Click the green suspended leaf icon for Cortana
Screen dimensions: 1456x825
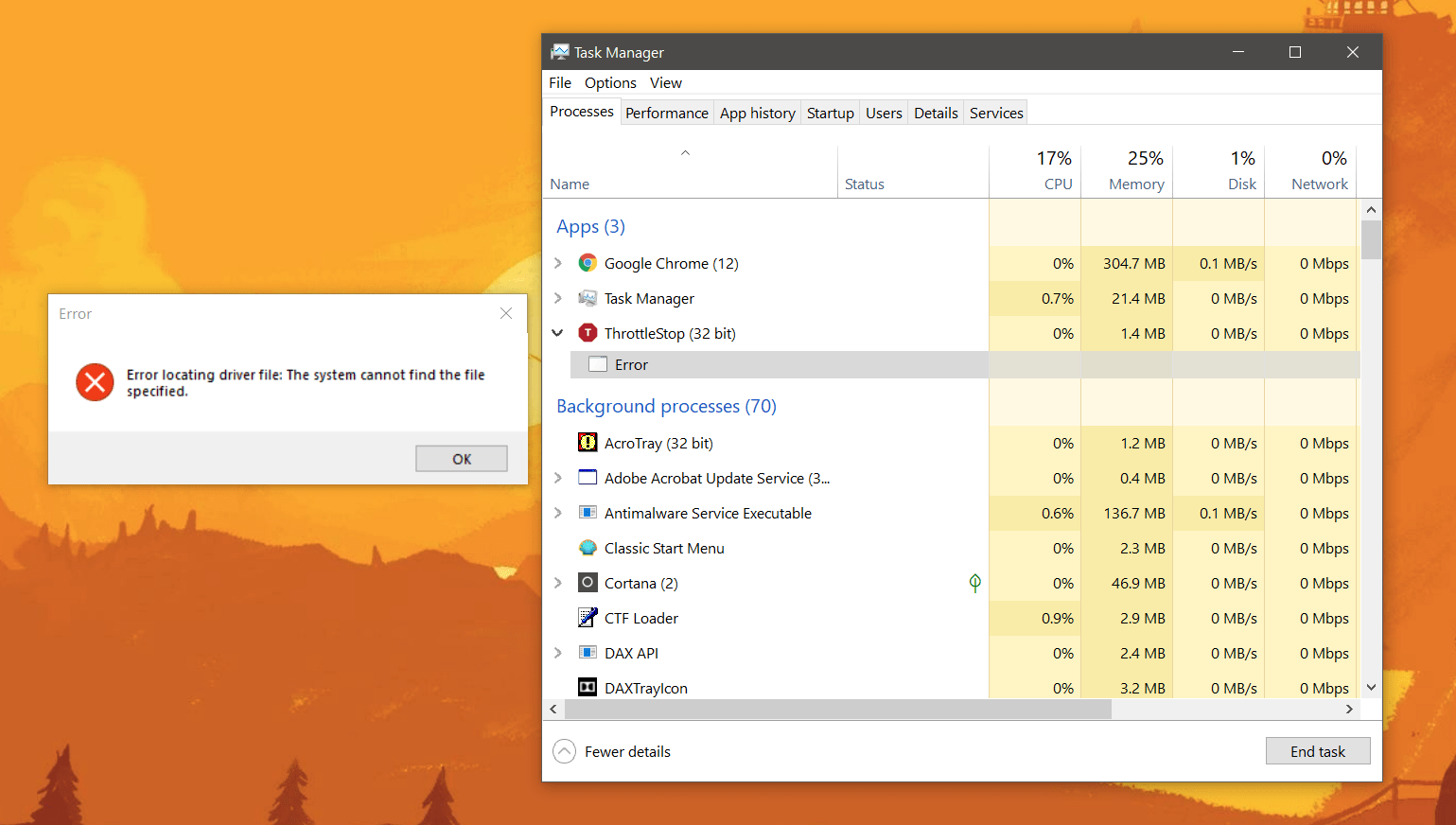pos(974,583)
